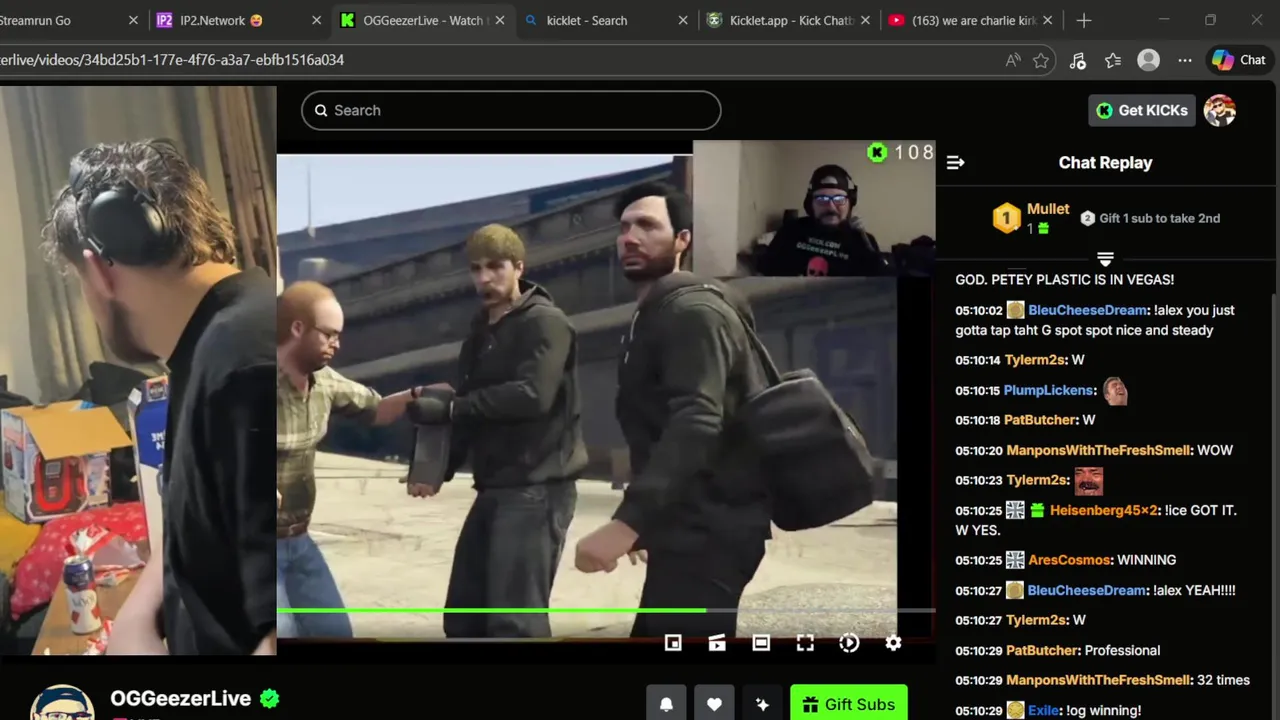
Task: Click the Mullet top gifter entry
Action: pos(1031,218)
